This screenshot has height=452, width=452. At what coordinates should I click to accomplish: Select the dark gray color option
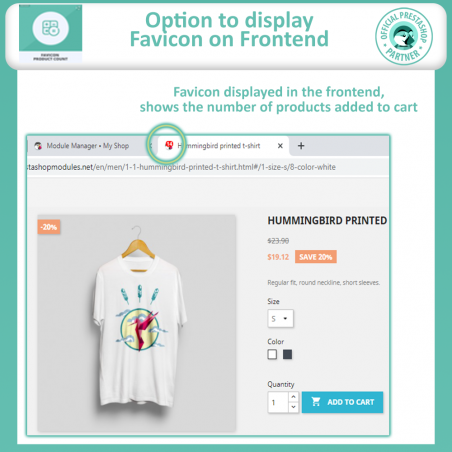tap(287, 354)
